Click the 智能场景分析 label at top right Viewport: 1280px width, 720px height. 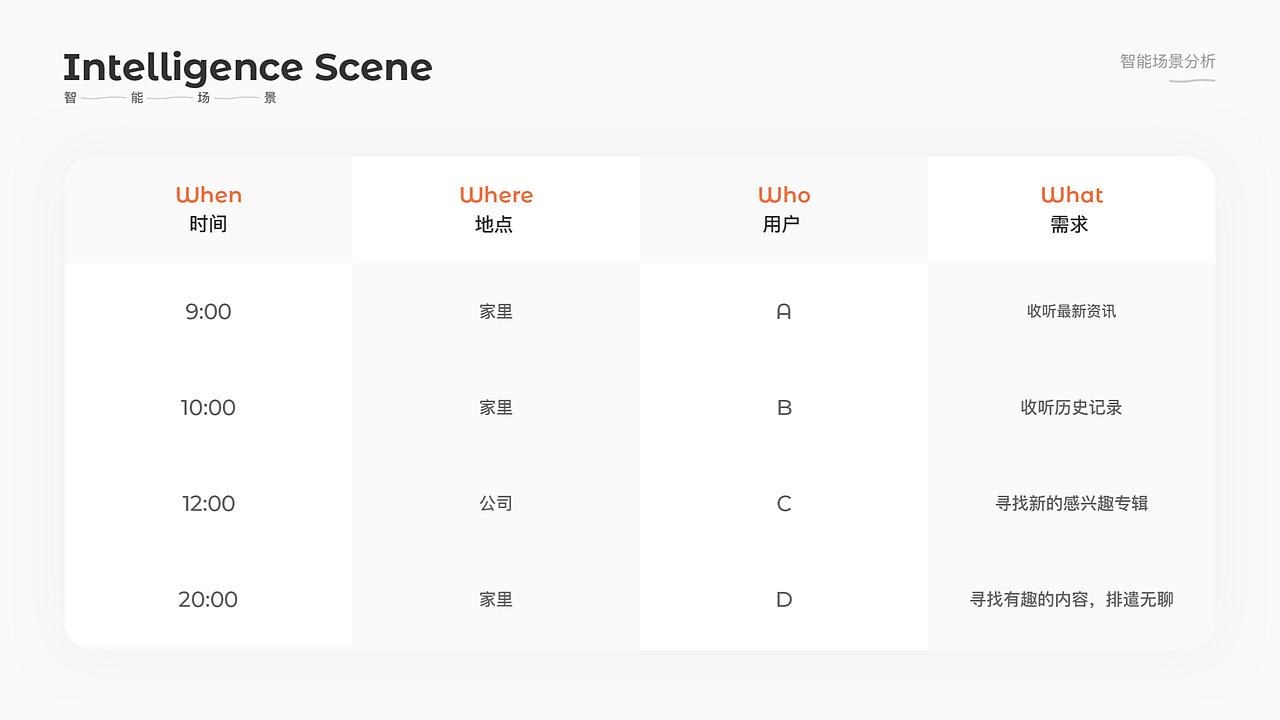coord(1167,62)
